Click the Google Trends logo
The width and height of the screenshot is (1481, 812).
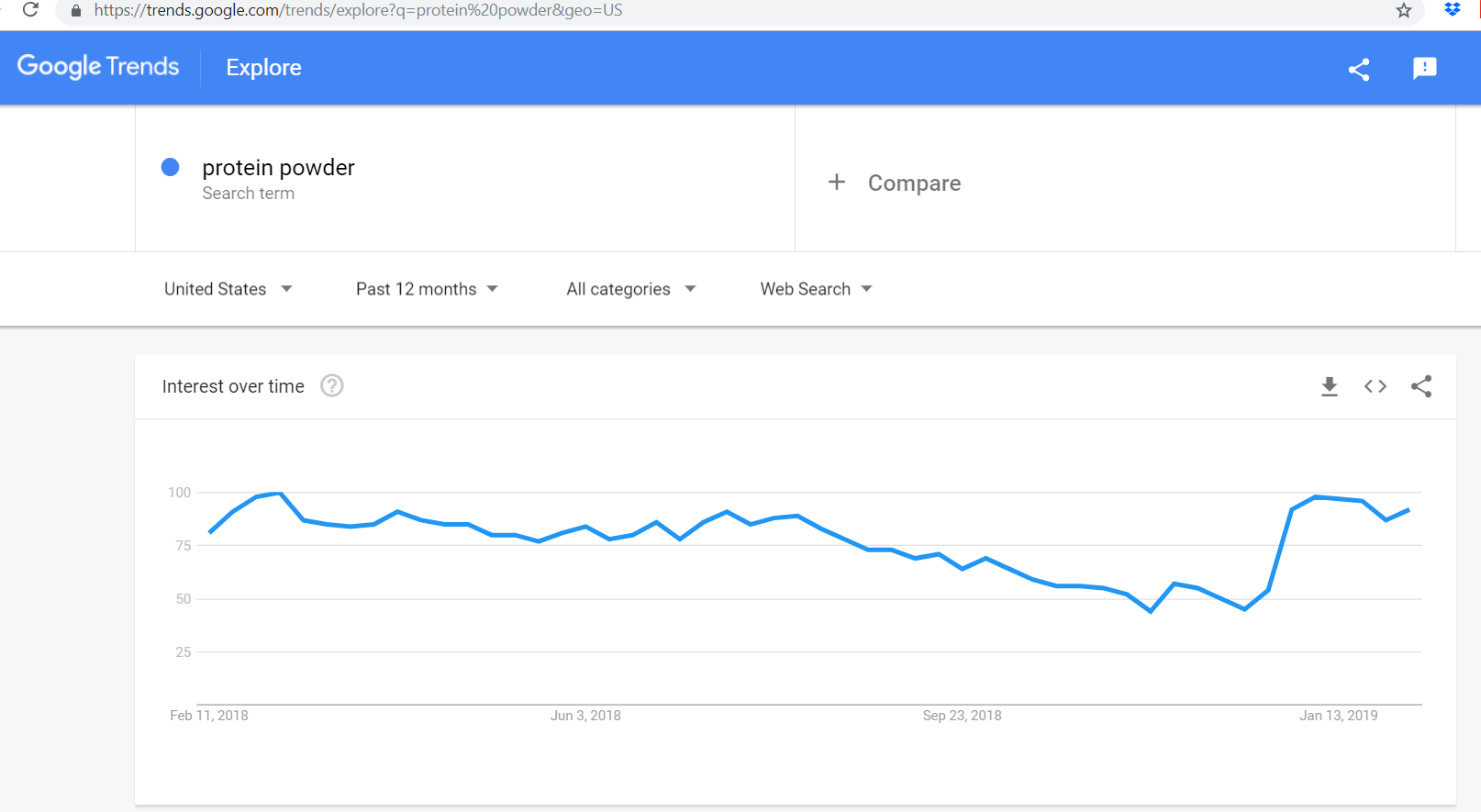[98, 67]
